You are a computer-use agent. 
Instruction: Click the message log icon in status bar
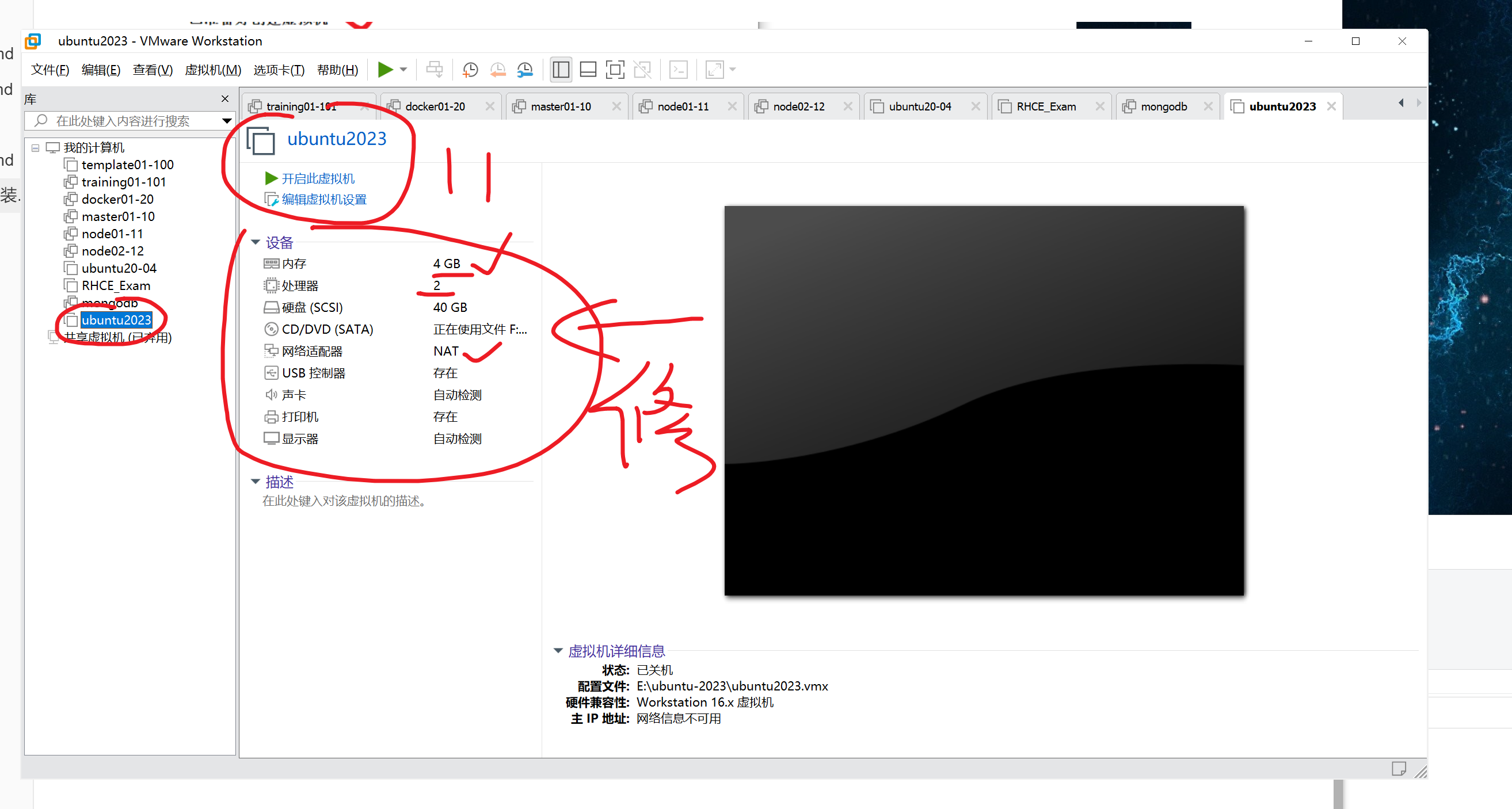(1398, 769)
